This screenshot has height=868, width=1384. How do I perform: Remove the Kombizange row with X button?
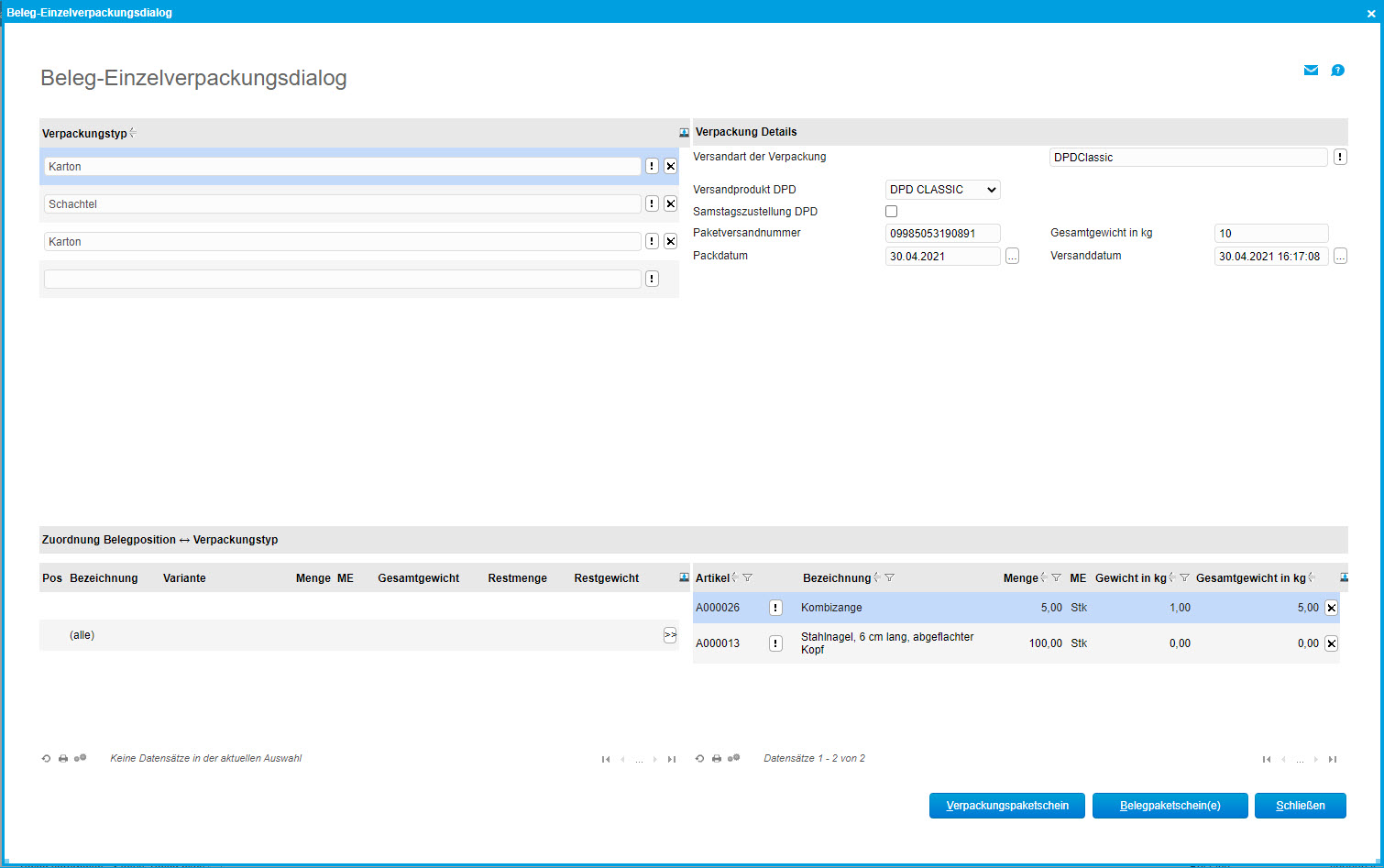click(x=1331, y=608)
